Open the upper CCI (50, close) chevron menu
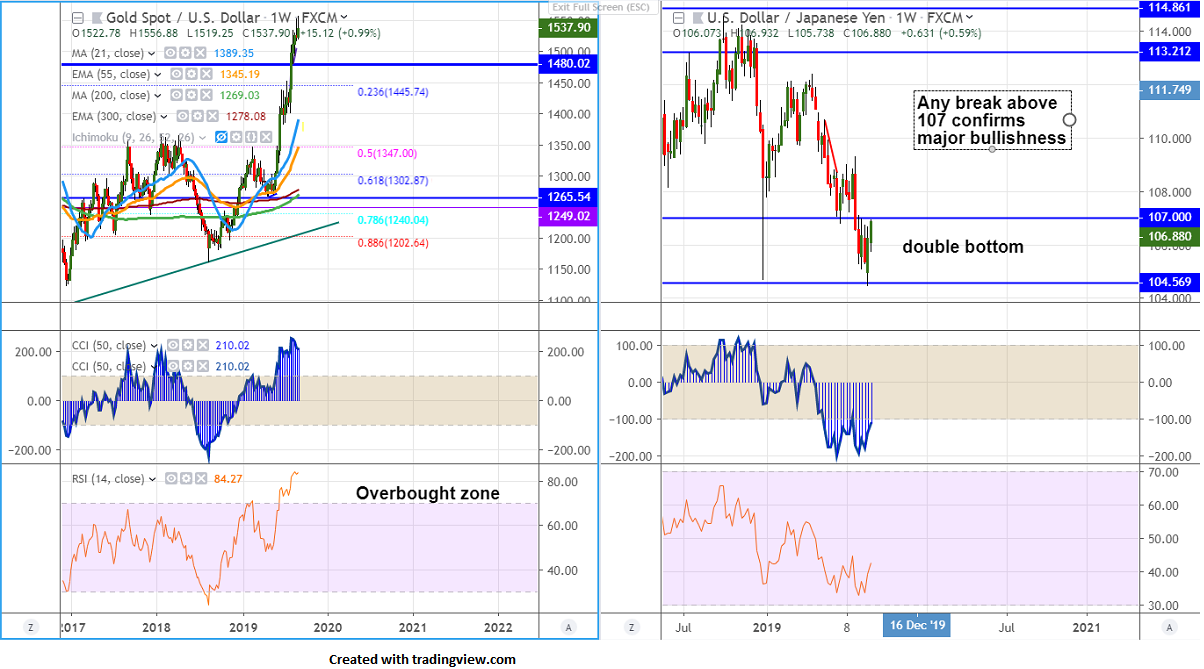This screenshot has height=669, width=1204. (x=154, y=346)
